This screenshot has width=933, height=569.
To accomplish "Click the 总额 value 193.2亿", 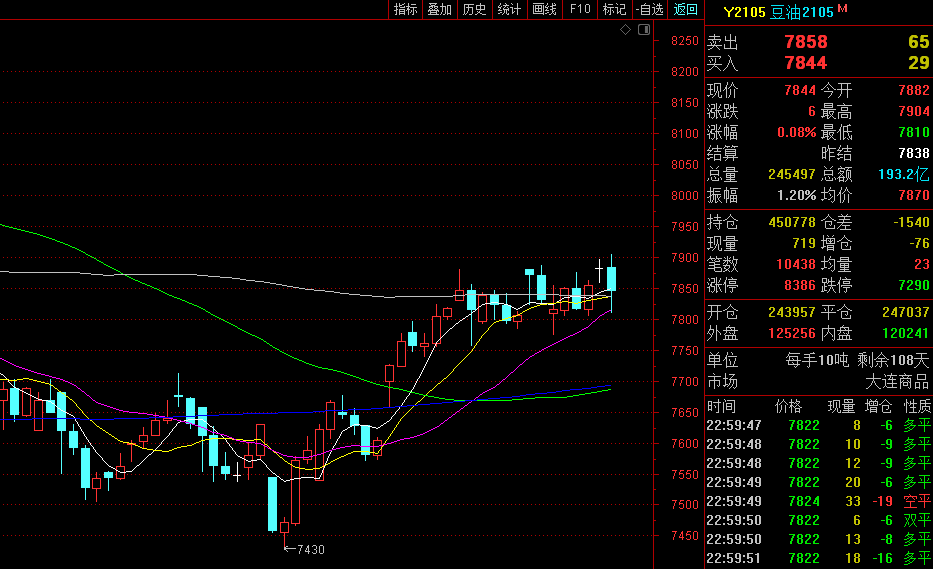I will [903, 174].
